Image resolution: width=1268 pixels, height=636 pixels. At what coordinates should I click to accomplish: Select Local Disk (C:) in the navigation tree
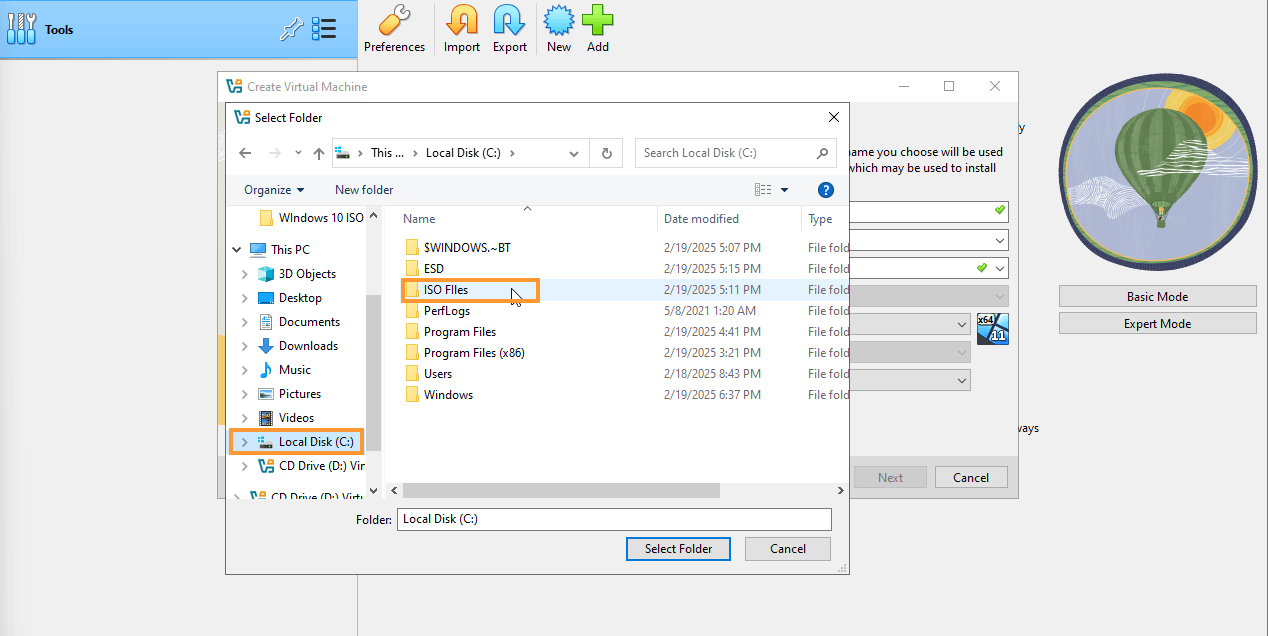(x=316, y=442)
